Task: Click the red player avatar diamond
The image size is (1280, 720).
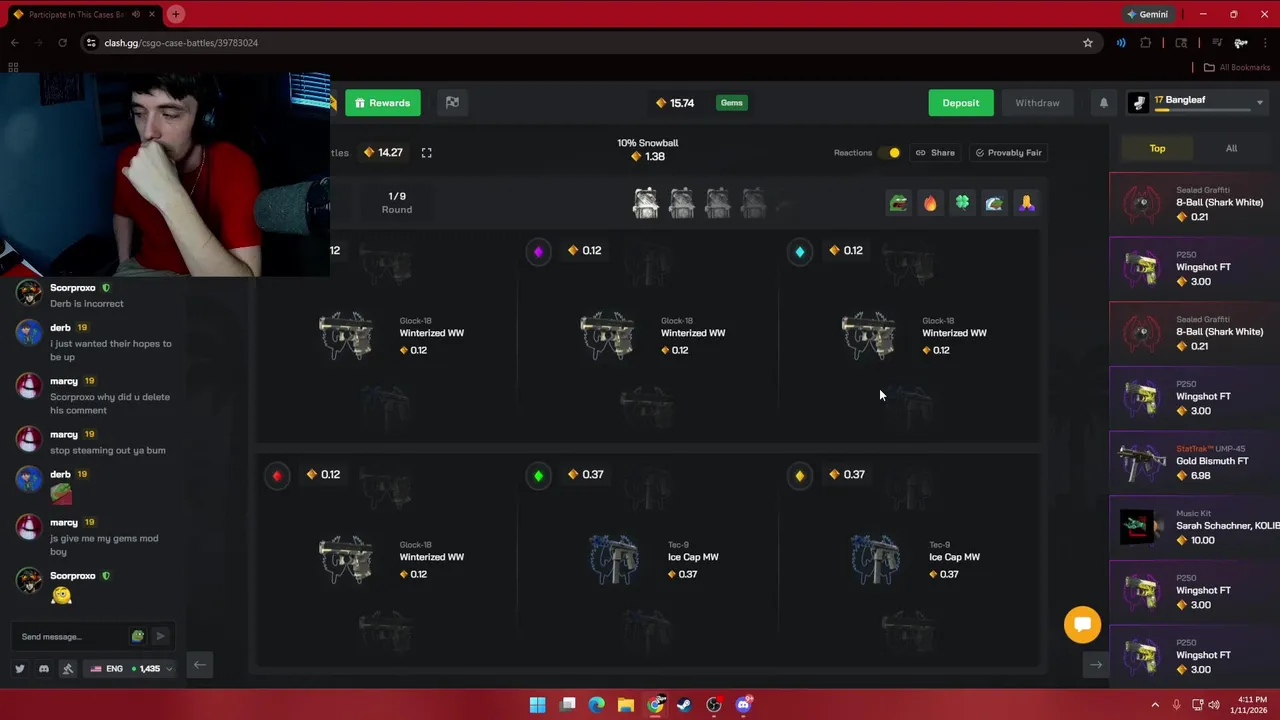Action: pos(277,475)
